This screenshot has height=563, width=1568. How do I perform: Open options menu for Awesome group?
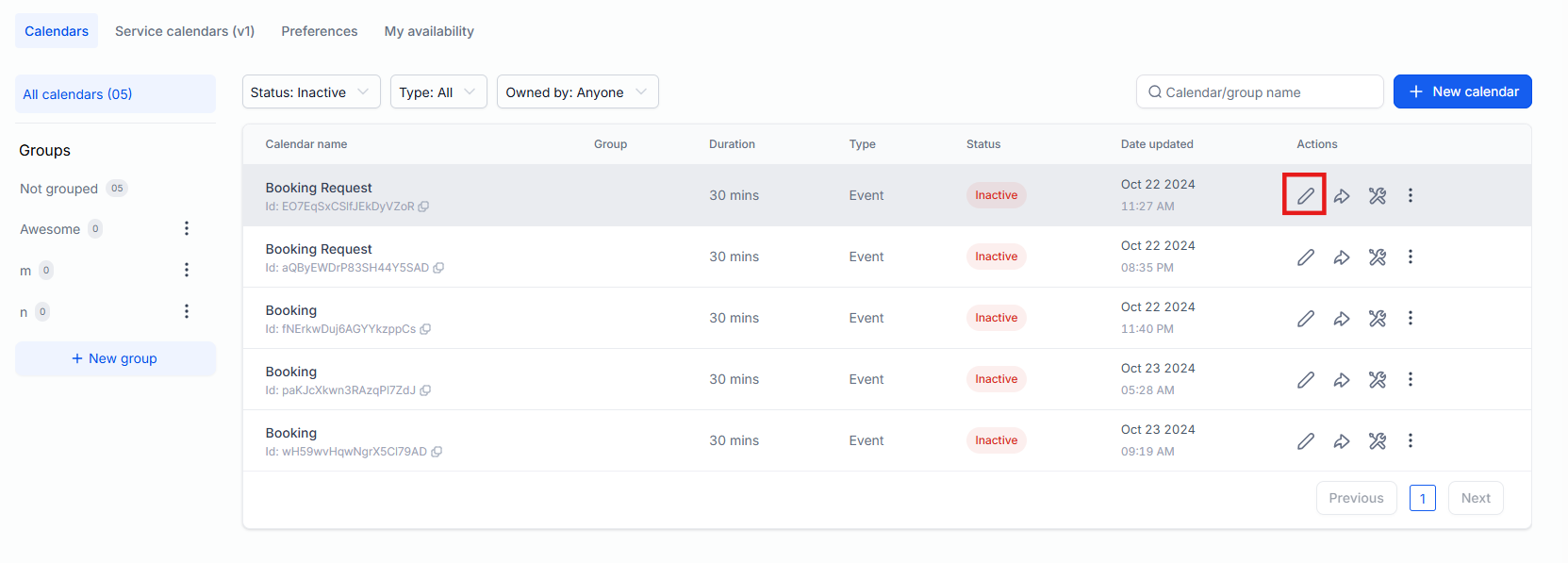pyautogui.click(x=187, y=228)
